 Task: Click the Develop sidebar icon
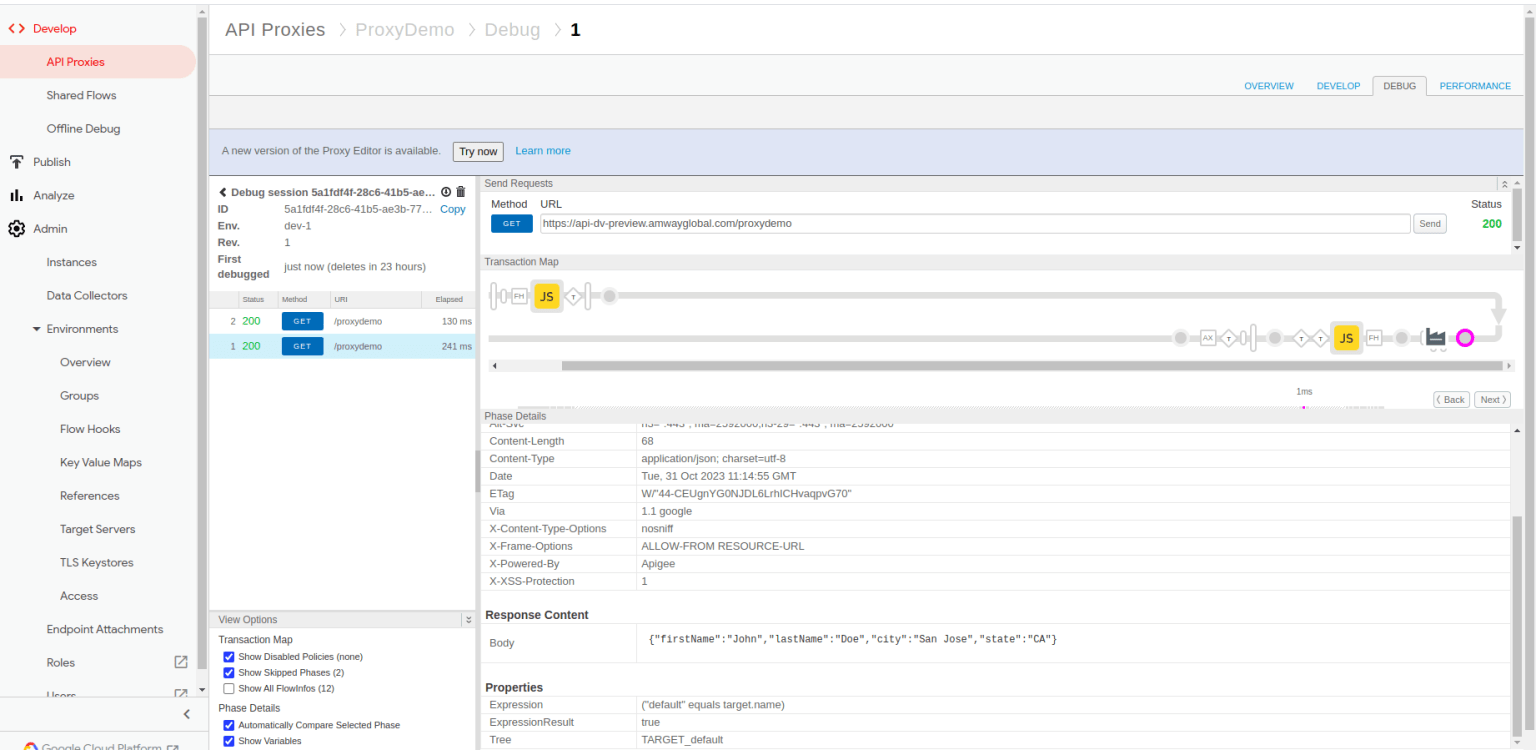coord(14,28)
